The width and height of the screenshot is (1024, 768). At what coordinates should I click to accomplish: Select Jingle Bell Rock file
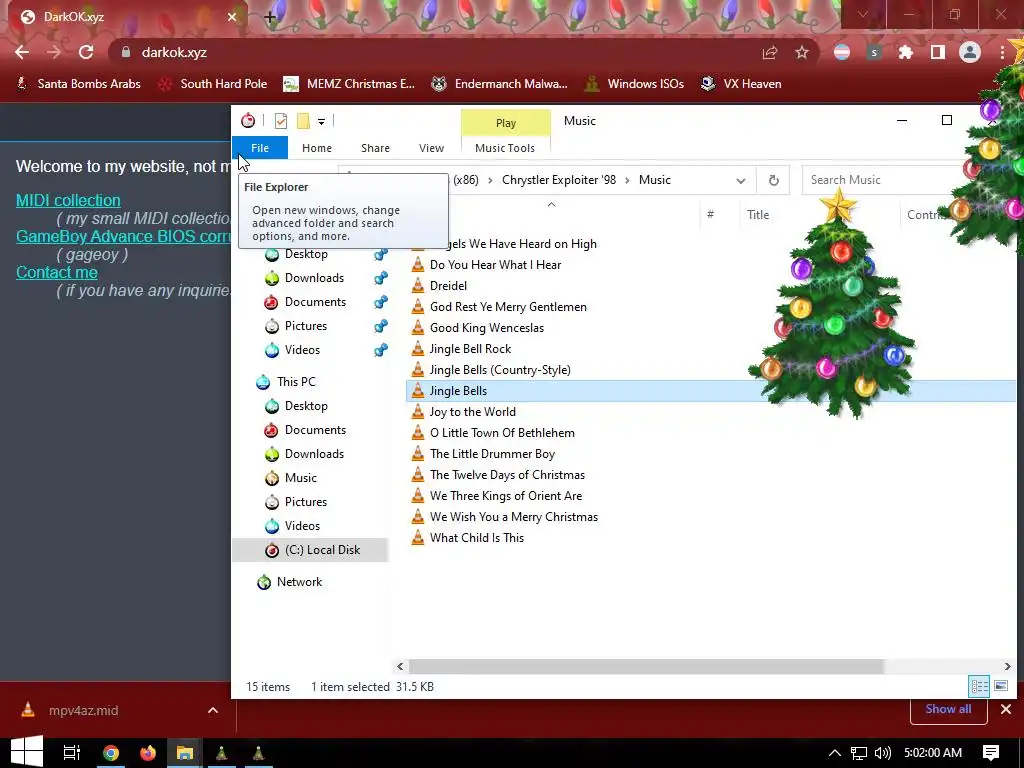pyautogui.click(x=470, y=349)
